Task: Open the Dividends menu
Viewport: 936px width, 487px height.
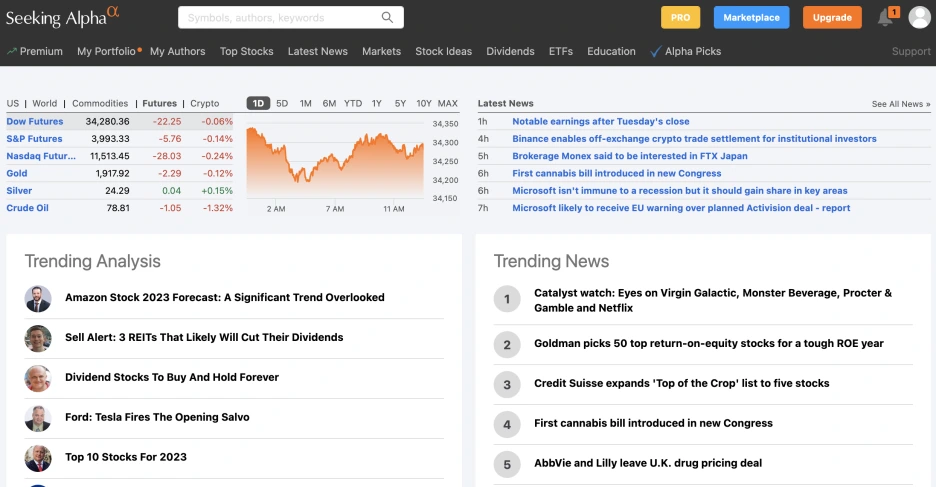Action: coord(510,51)
